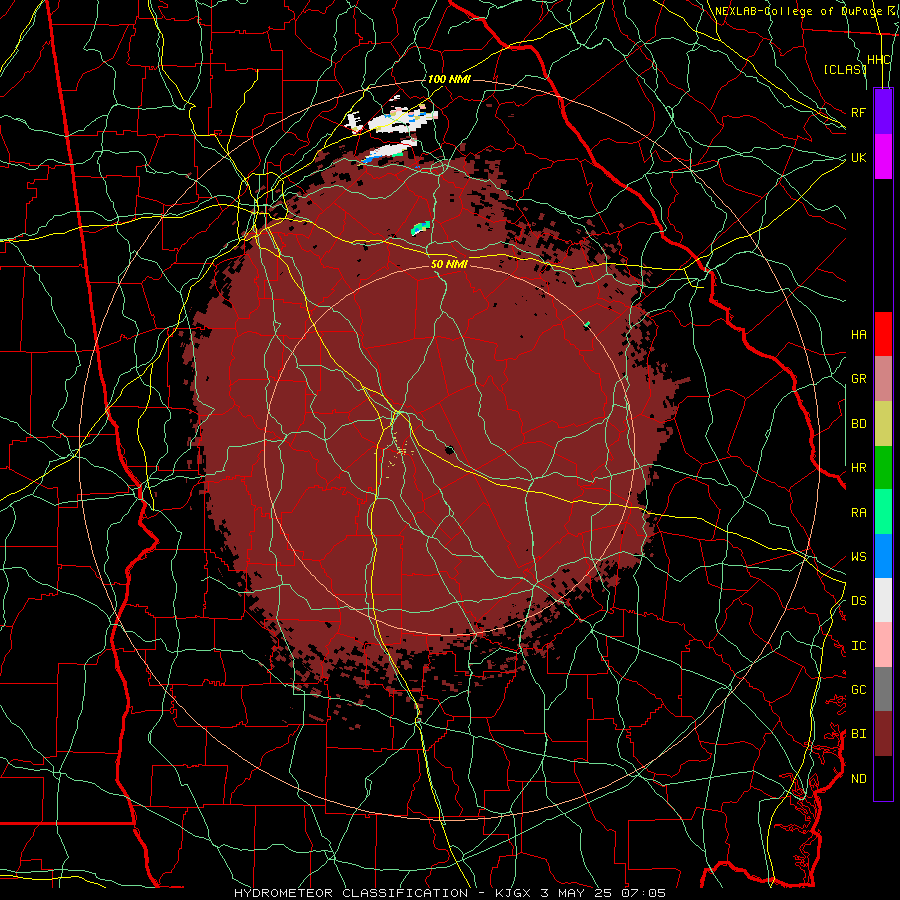Click the ND black legend swatch
Screen dimensions: 900x900
(883, 778)
